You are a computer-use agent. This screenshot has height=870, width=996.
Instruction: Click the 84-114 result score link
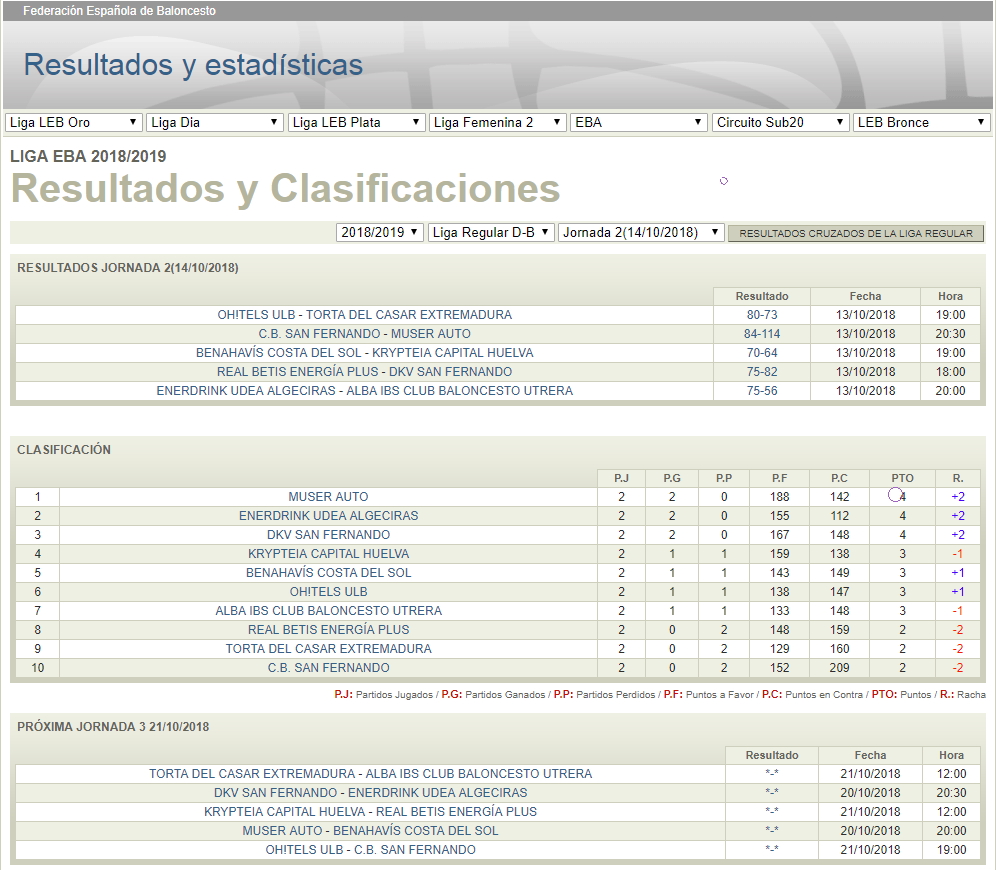pos(762,334)
